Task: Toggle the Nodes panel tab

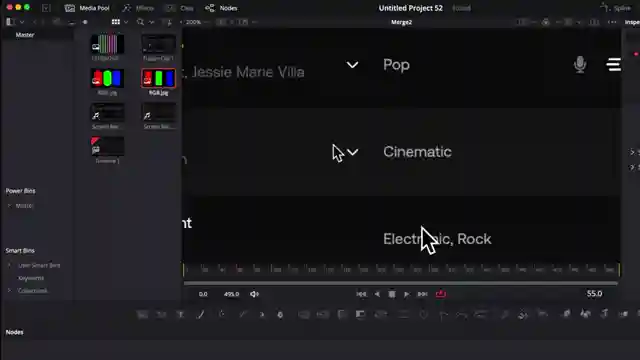Action: [221, 8]
